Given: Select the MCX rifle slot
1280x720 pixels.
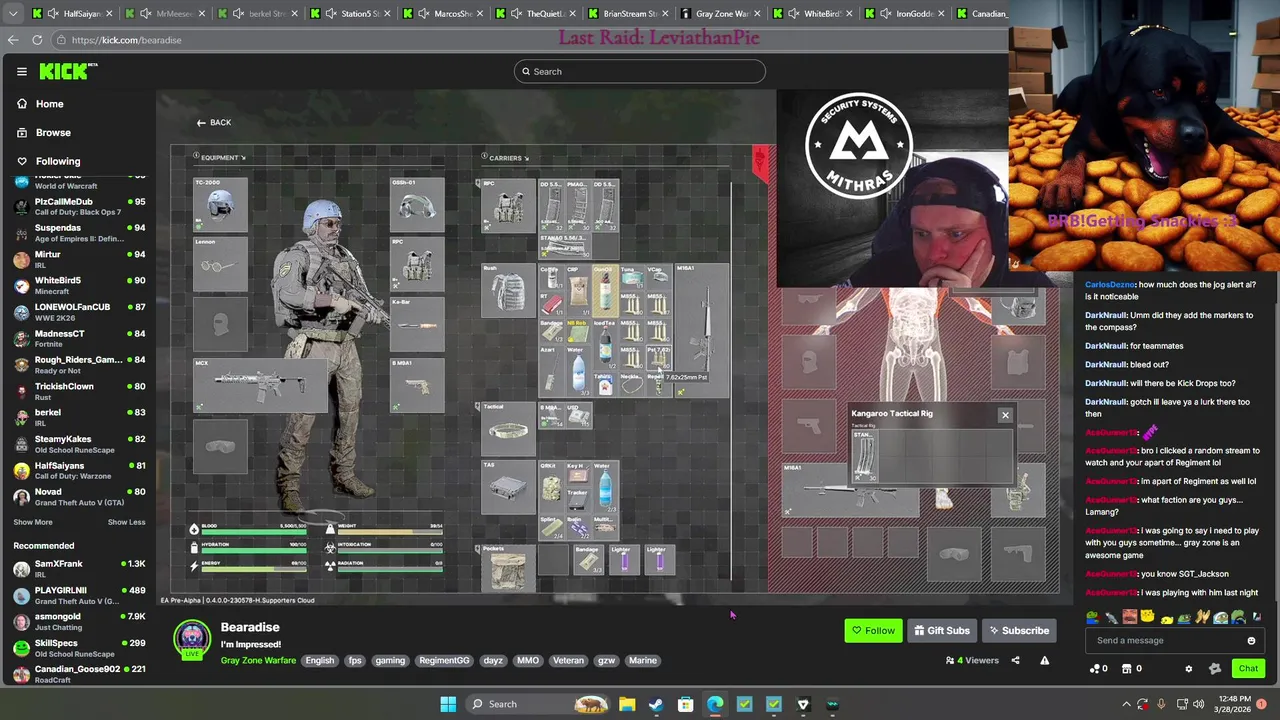Looking at the screenshot, I should (x=259, y=385).
